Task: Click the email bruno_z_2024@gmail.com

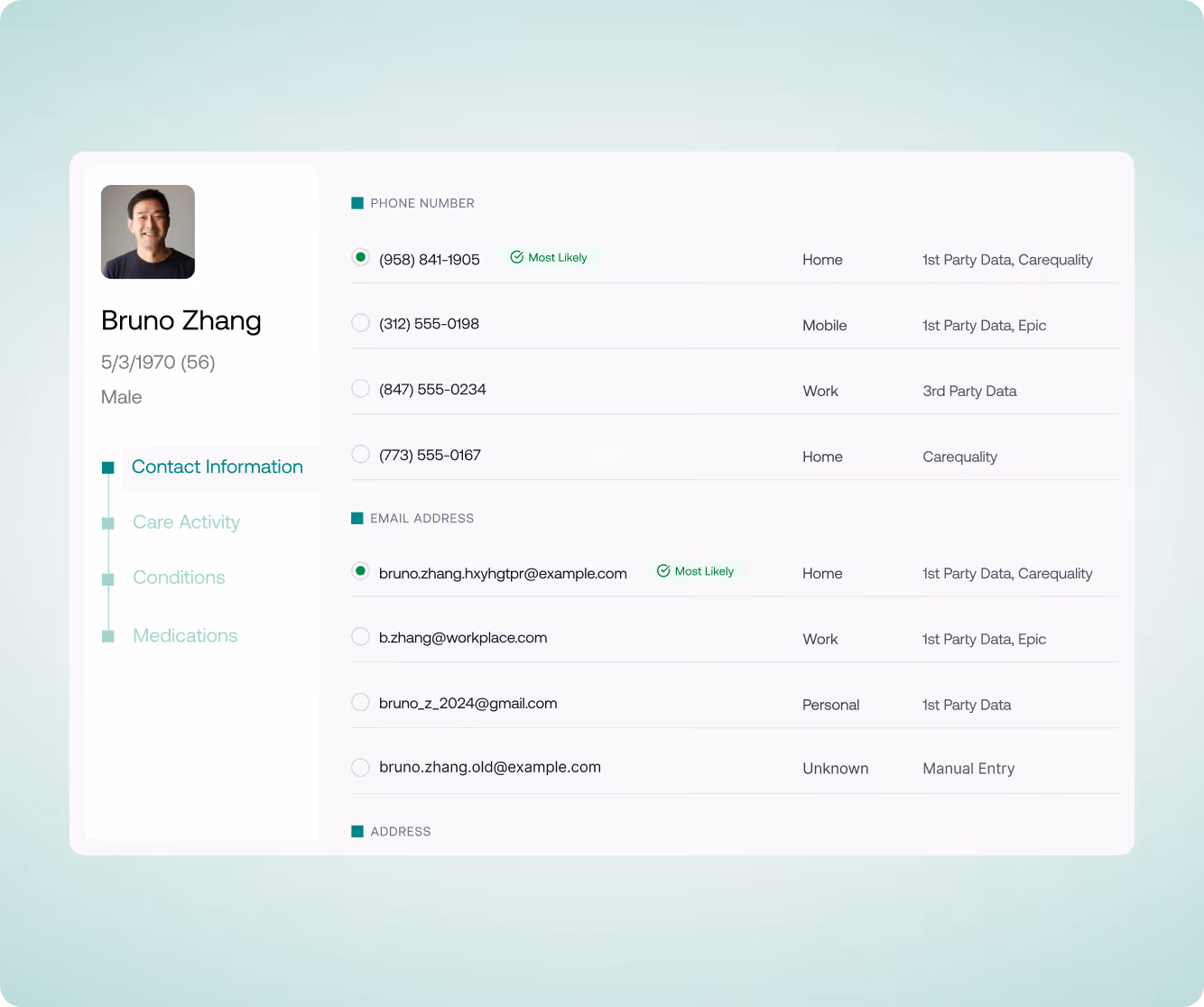Action: (468, 704)
